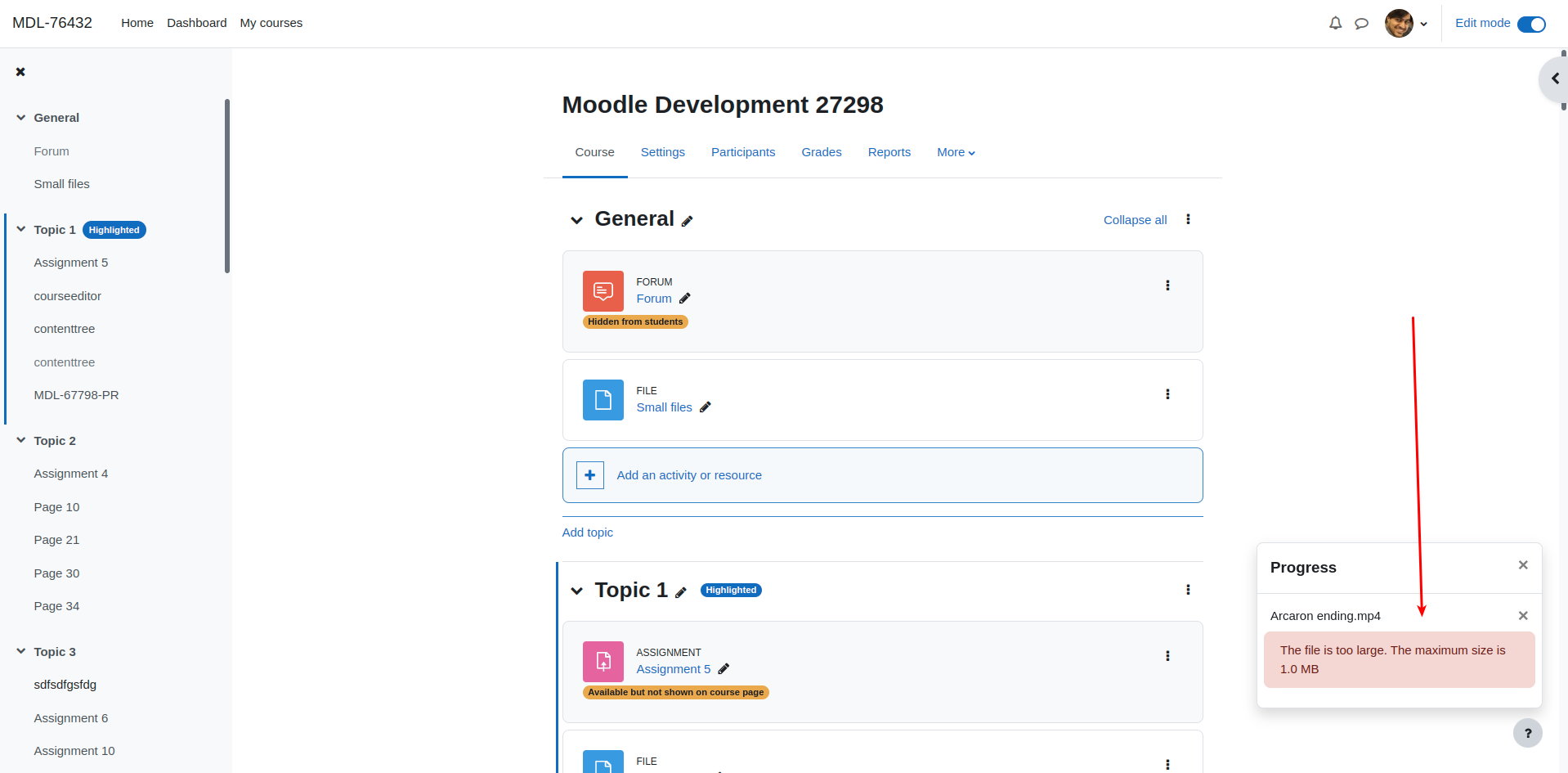Select Page 10 in course index
The width and height of the screenshot is (1568, 773).
pos(57,507)
